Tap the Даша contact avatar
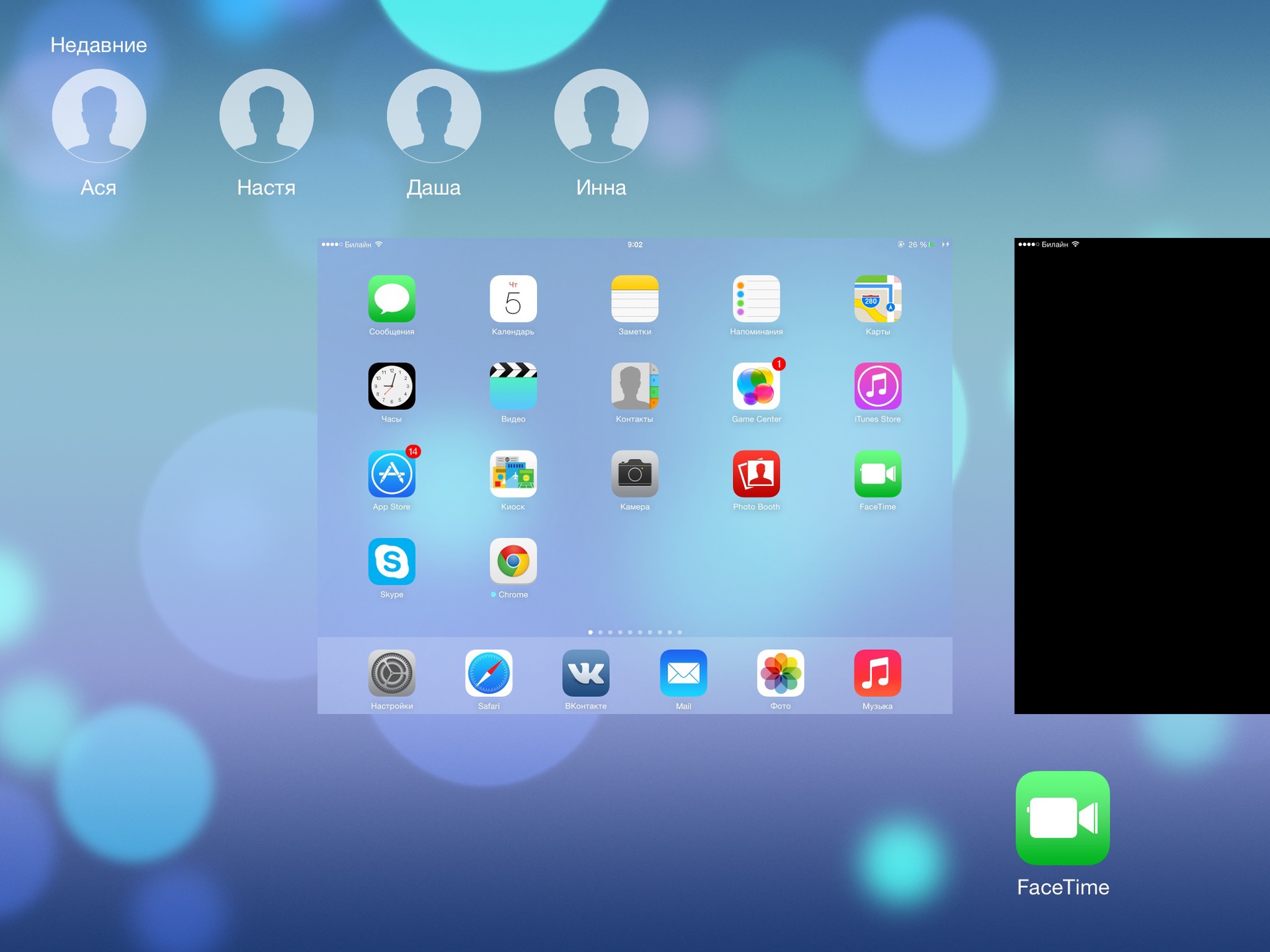1270x952 pixels. pyautogui.click(x=433, y=116)
